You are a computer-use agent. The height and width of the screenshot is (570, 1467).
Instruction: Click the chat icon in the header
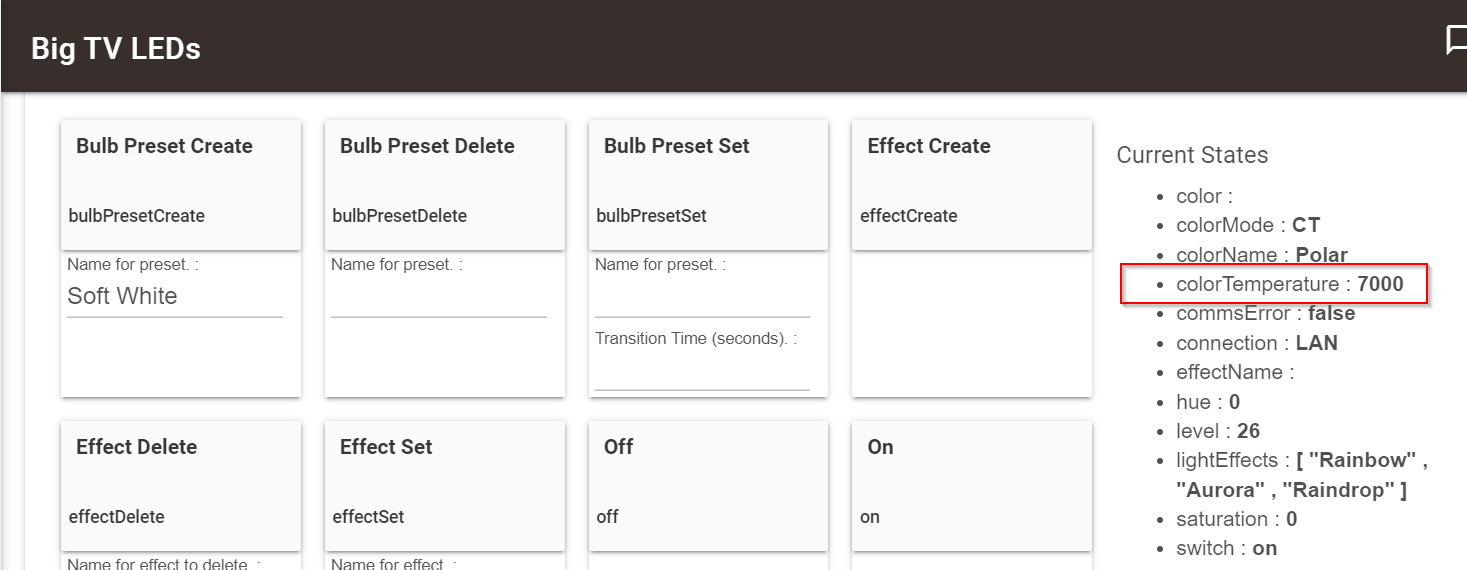[1456, 42]
